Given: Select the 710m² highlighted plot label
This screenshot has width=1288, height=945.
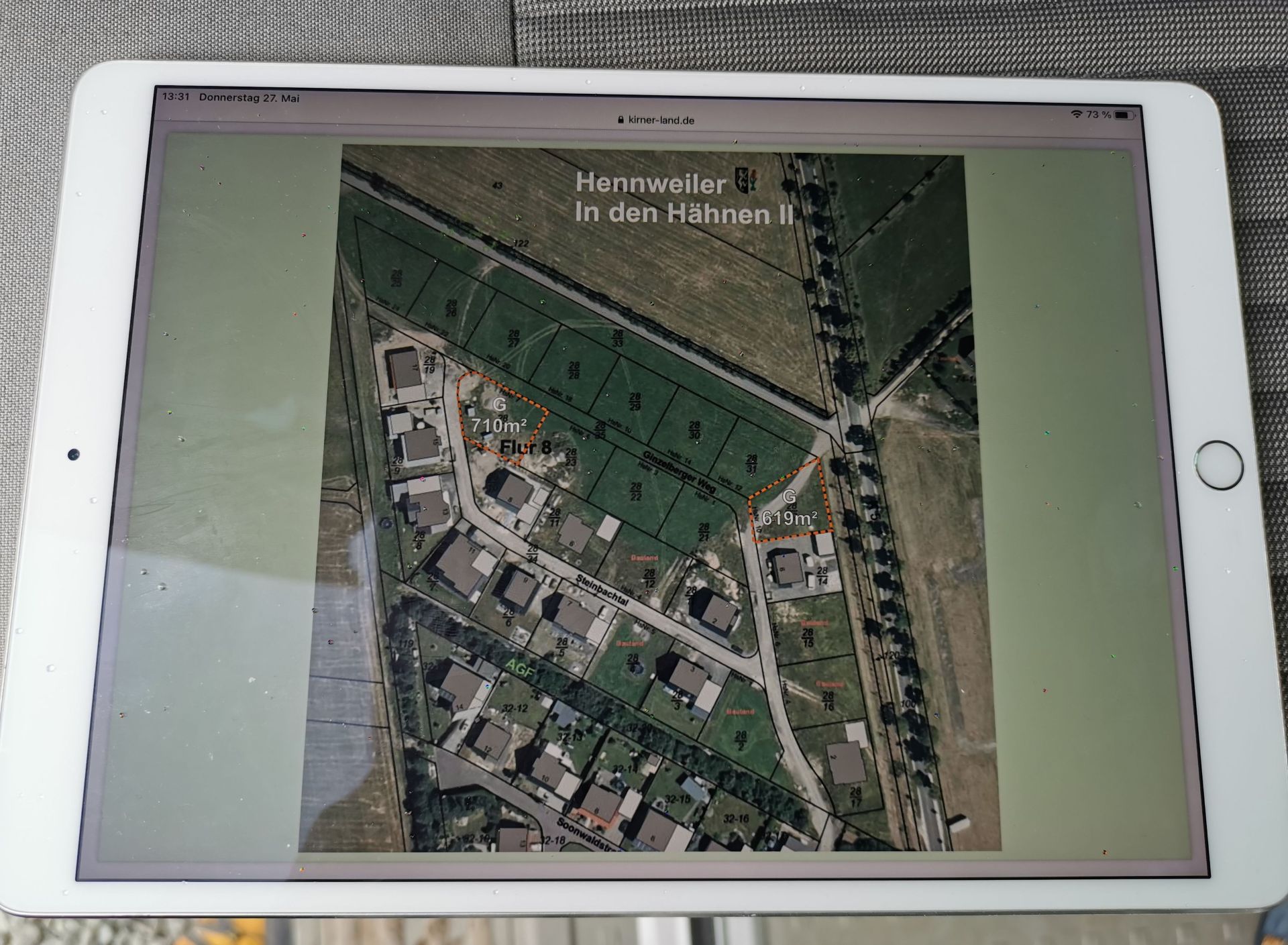Looking at the screenshot, I should (x=498, y=425).
